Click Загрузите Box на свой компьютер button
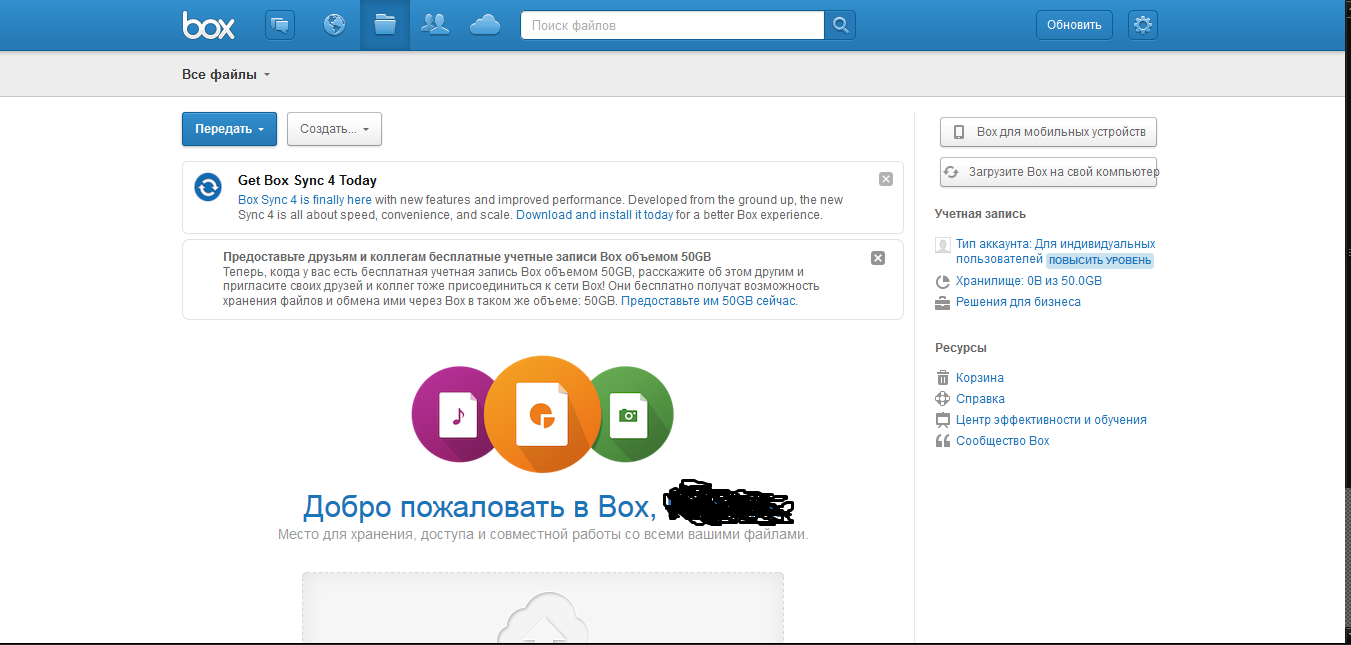Image resolution: width=1351 pixels, height=645 pixels. point(1048,172)
